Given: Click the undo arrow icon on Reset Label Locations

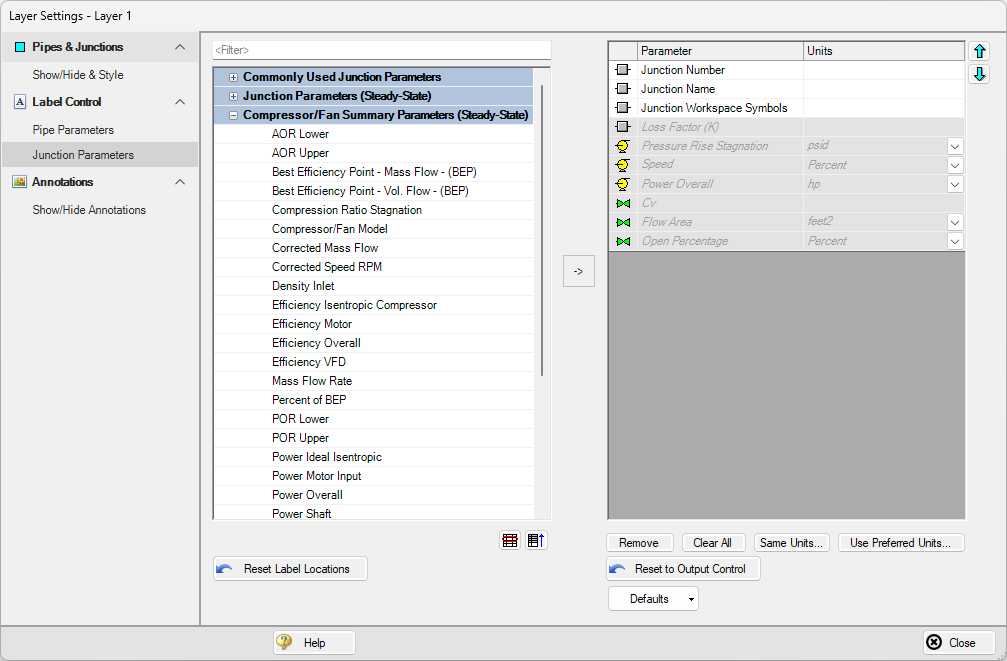Looking at the screenshot, I should [x=224, y=569].
